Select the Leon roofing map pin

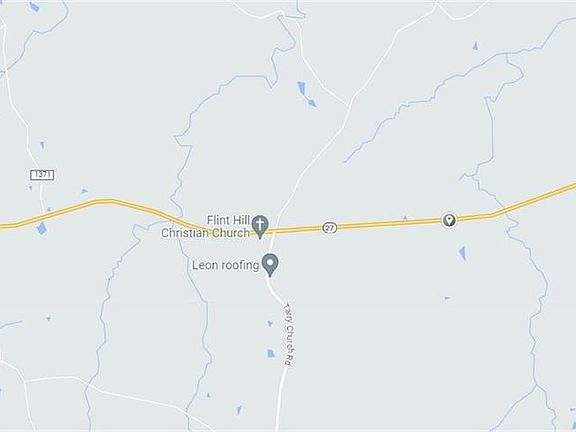point(270,264)
